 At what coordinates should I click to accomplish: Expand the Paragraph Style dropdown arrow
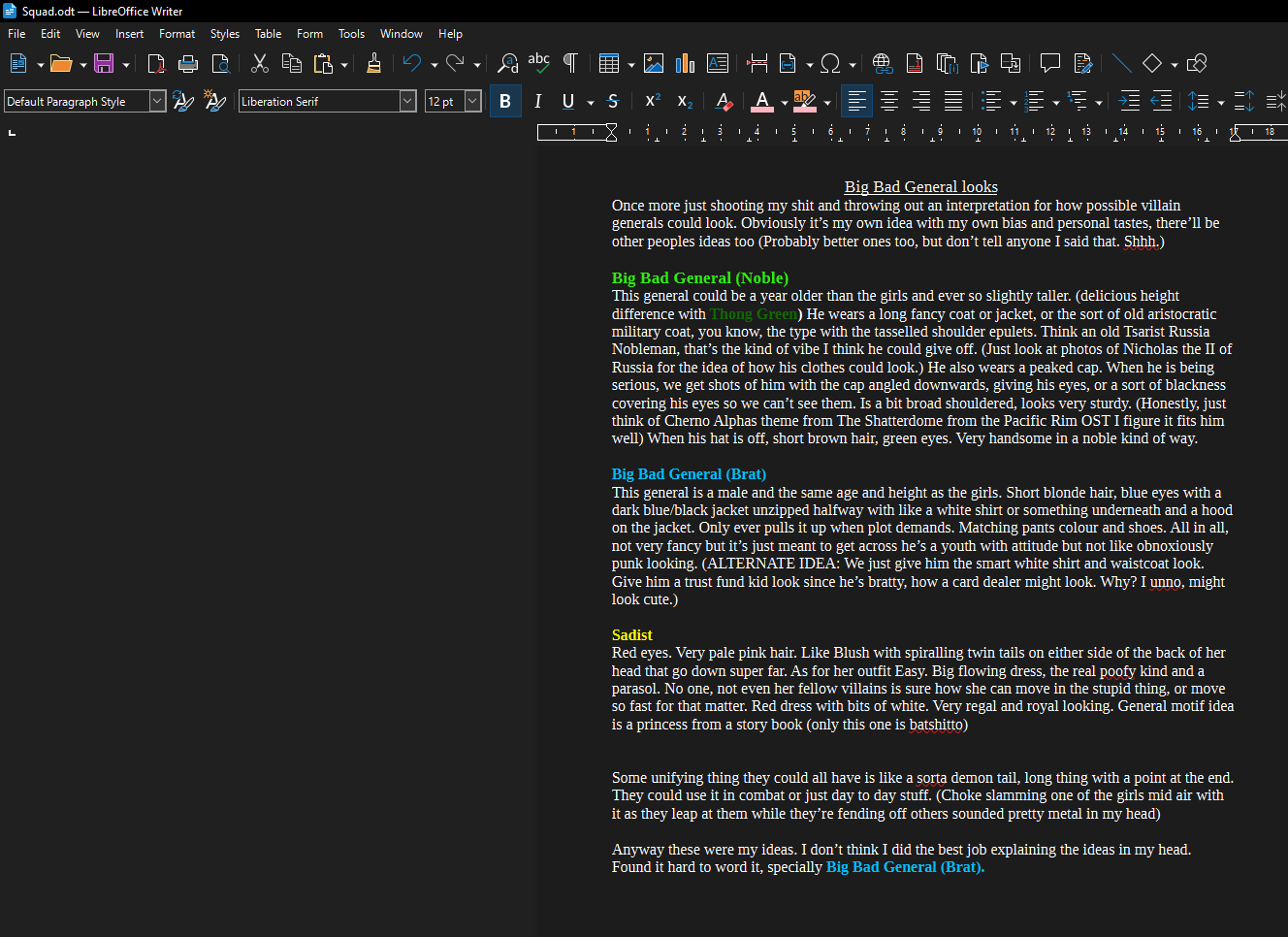[157, 101]
